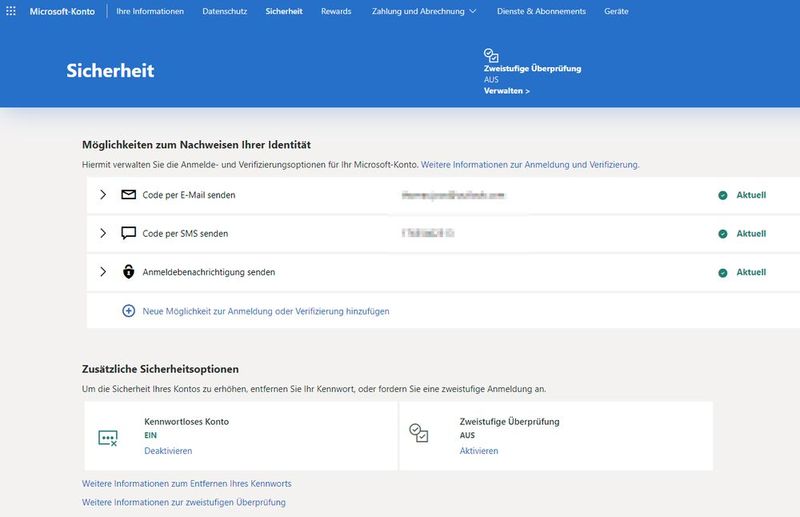Click the Code per E-Mail senden label
This screenshot has height=517, width=800.
point(189,195)
